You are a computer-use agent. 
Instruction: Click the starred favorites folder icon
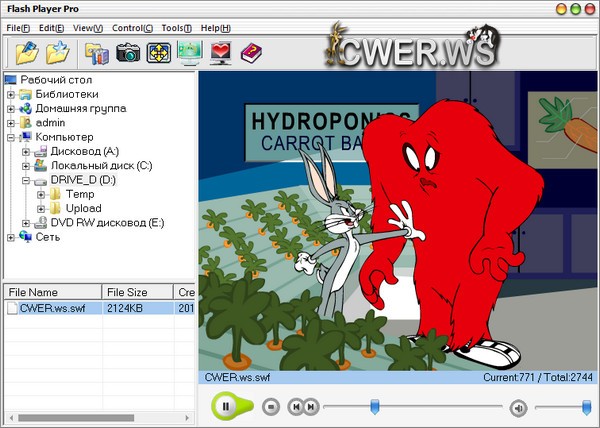58,53
